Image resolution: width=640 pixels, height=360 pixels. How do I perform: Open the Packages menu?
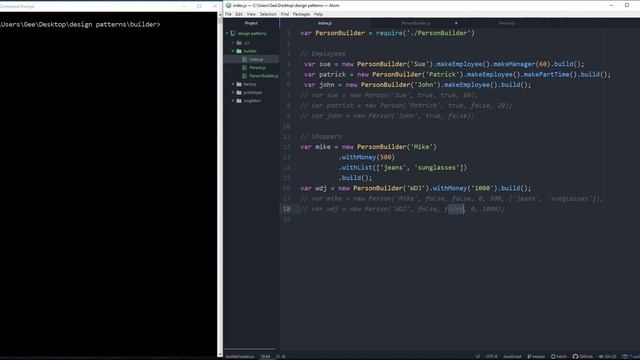coord(301,14)
